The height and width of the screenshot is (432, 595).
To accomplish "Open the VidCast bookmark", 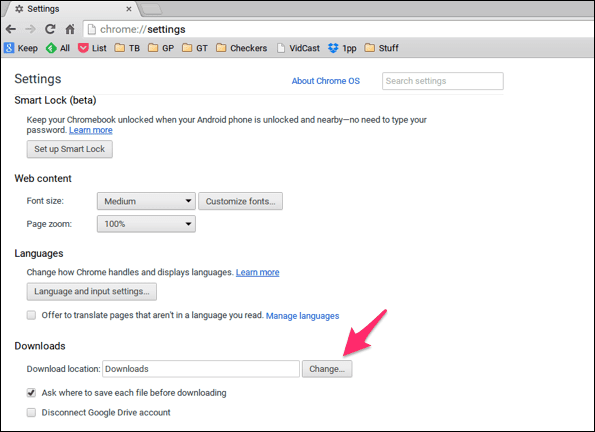I will pos(298,48).
